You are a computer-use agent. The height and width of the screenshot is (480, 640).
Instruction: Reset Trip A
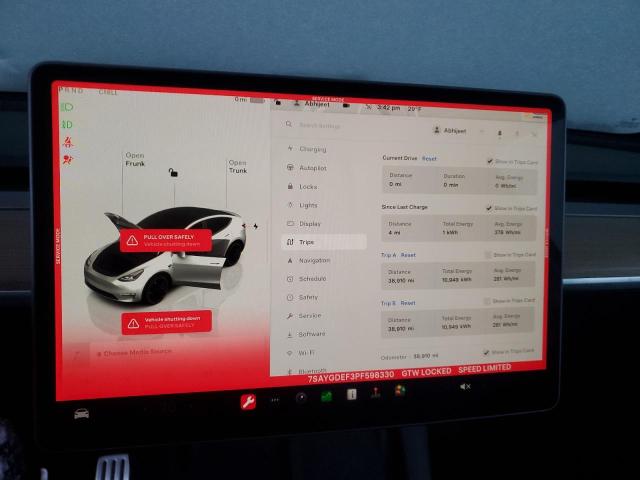pos(408,255)
